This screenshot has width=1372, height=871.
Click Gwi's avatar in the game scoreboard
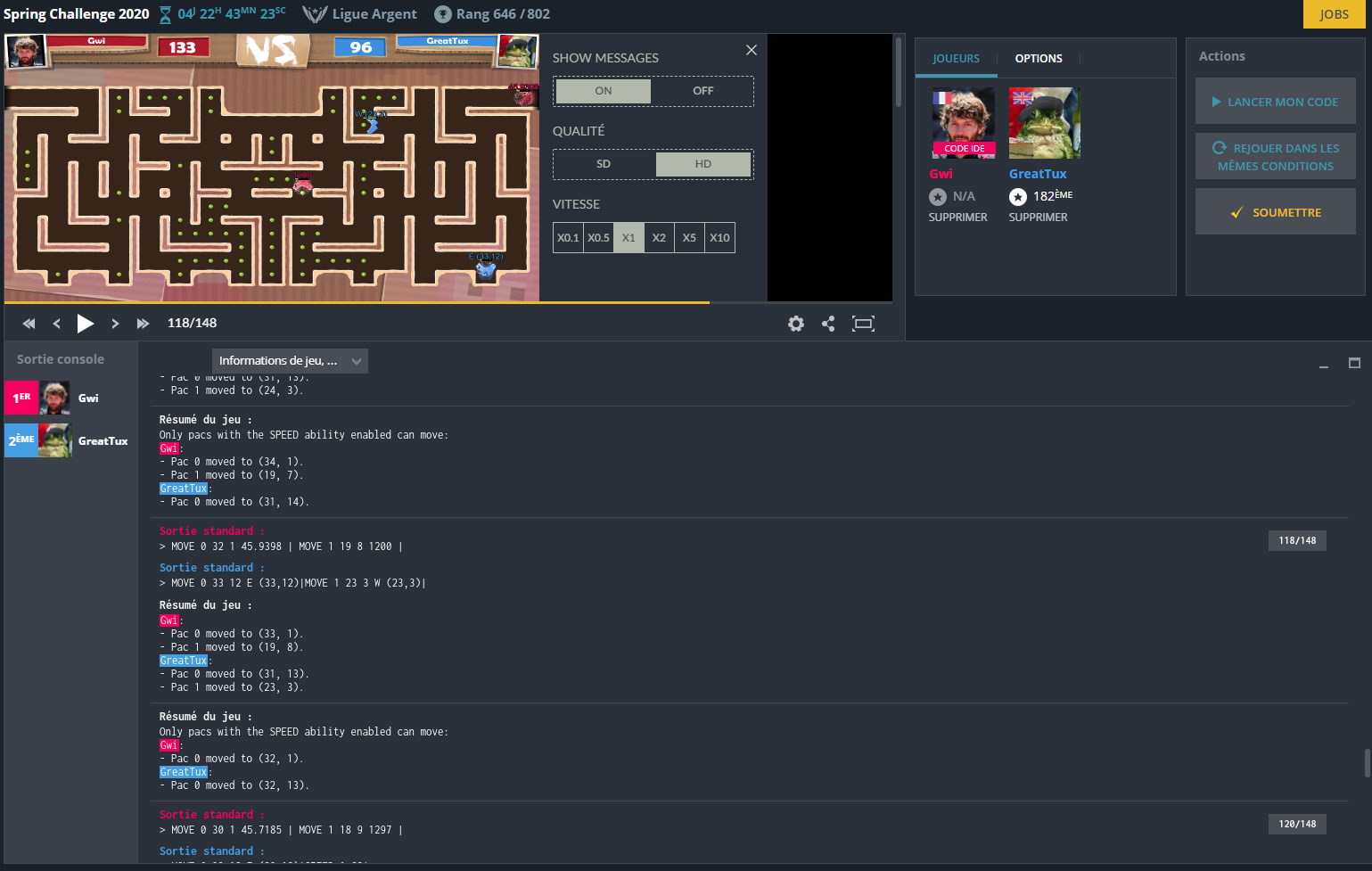[26, 51]
